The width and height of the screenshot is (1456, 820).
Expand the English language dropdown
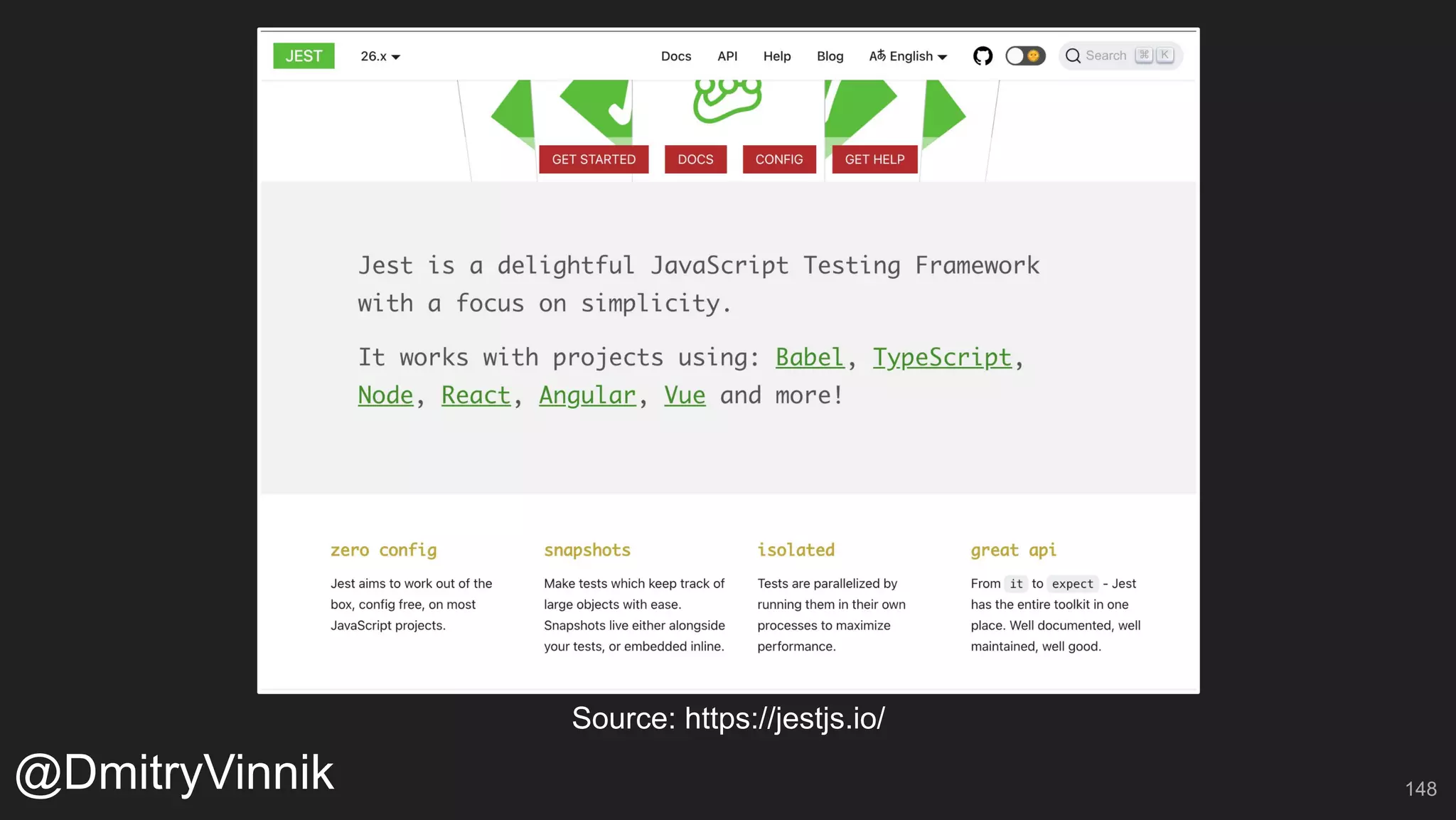(908, 56)
